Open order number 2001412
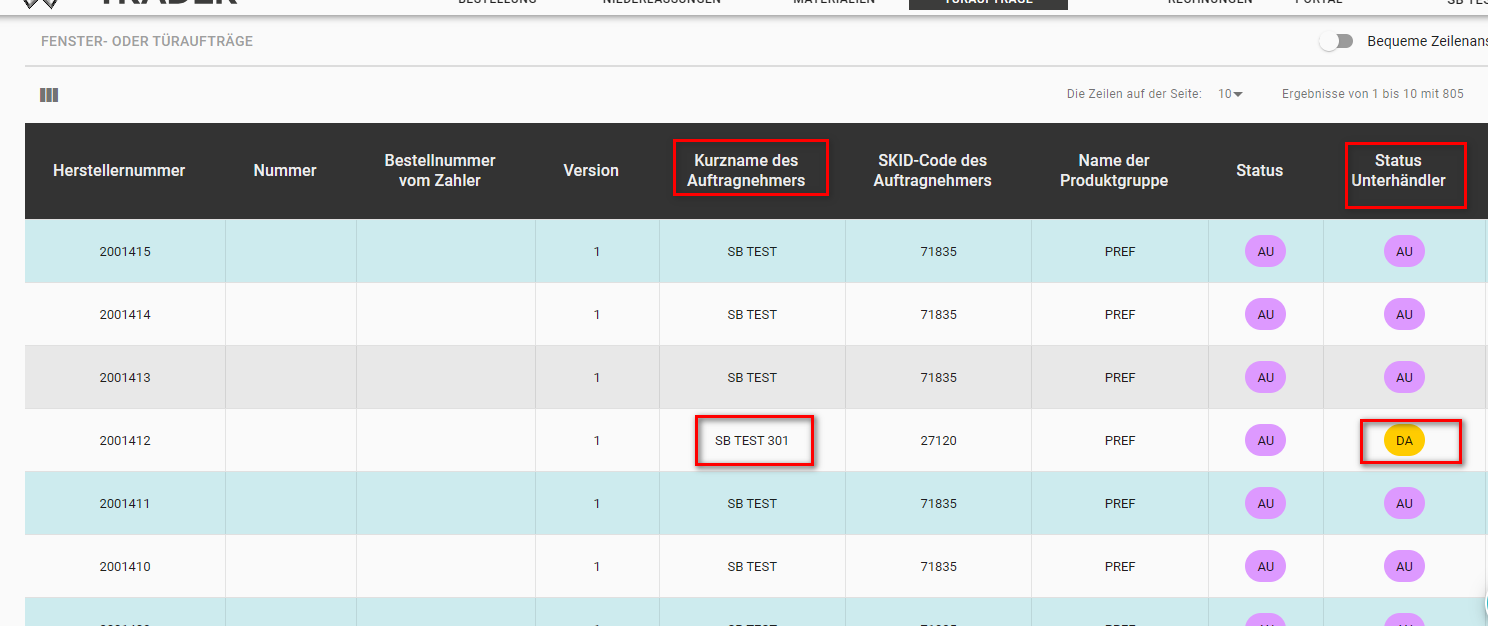This screenshot has height=626, width=1488. pos(125,441)
